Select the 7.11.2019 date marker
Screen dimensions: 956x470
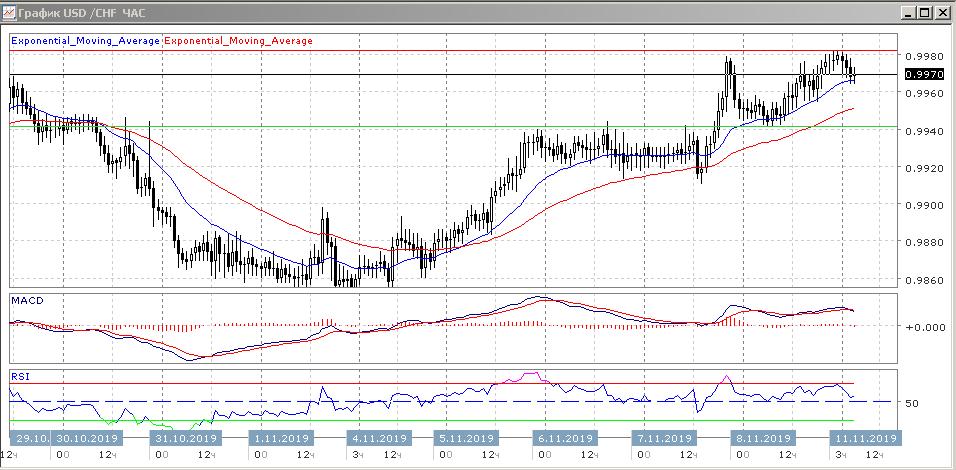(x=663, y=438)
